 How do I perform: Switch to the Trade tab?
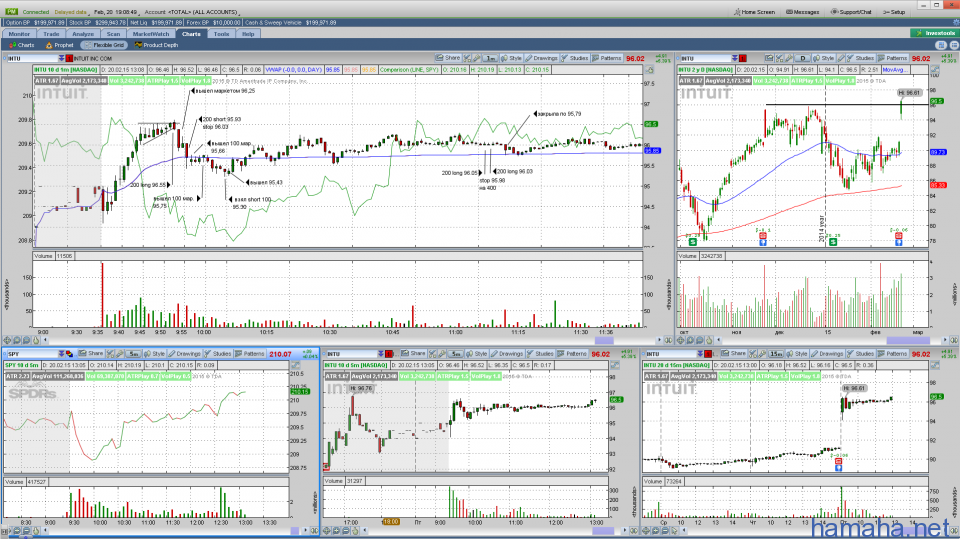tap(51, 34)
